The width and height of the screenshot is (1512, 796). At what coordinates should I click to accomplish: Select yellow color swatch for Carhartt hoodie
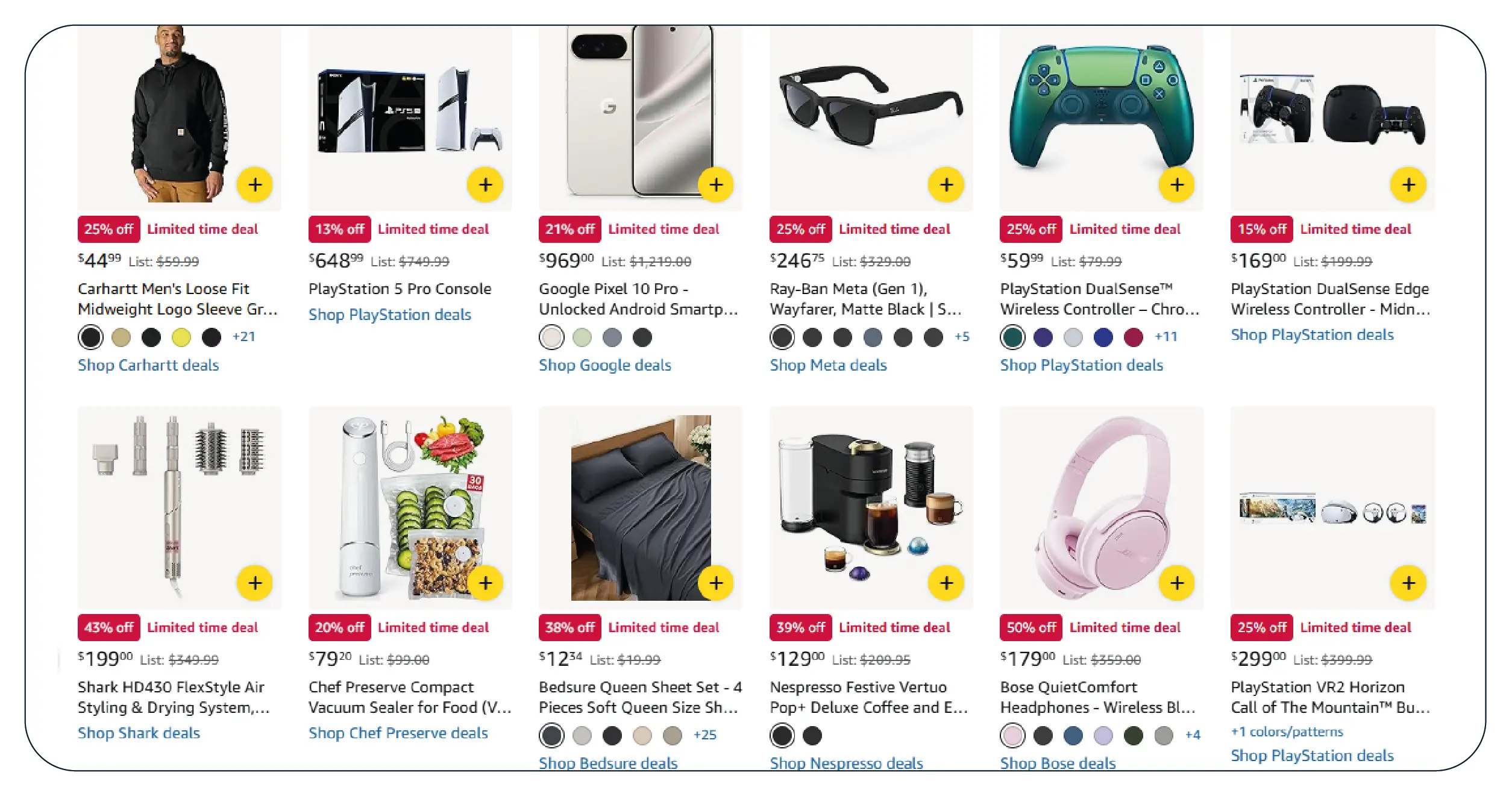(181, 337)
